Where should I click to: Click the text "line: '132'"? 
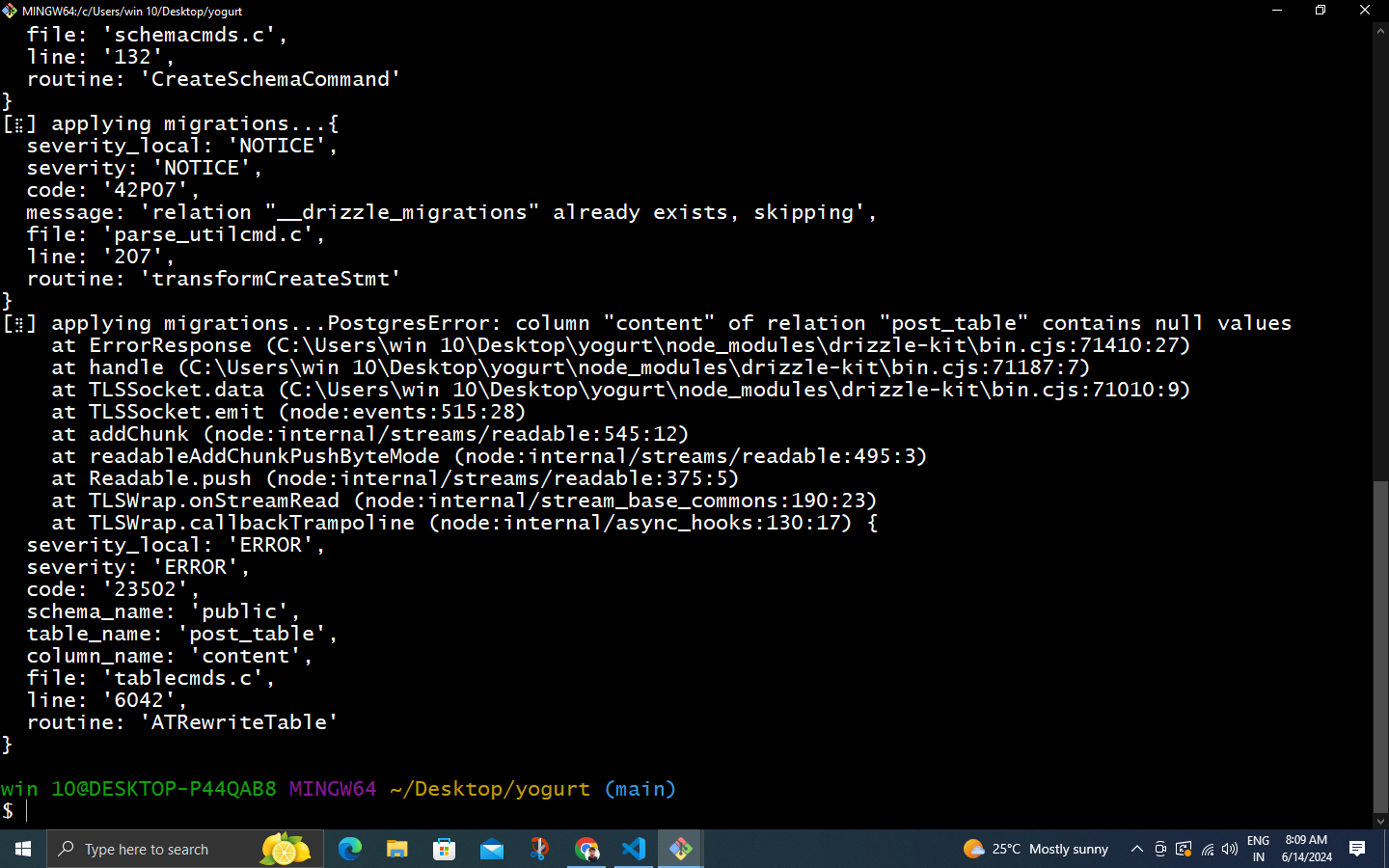point(100,57)
